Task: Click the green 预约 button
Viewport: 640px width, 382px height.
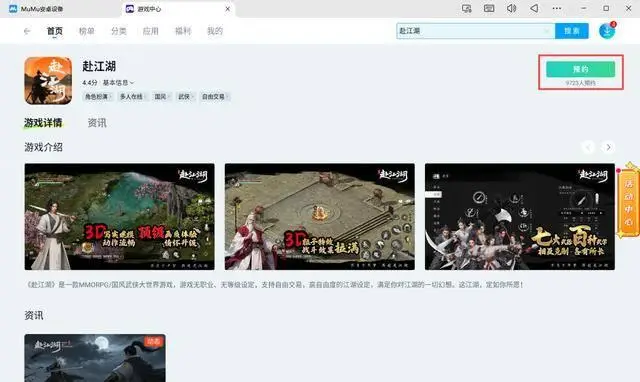Action: [x=580, y=69]
